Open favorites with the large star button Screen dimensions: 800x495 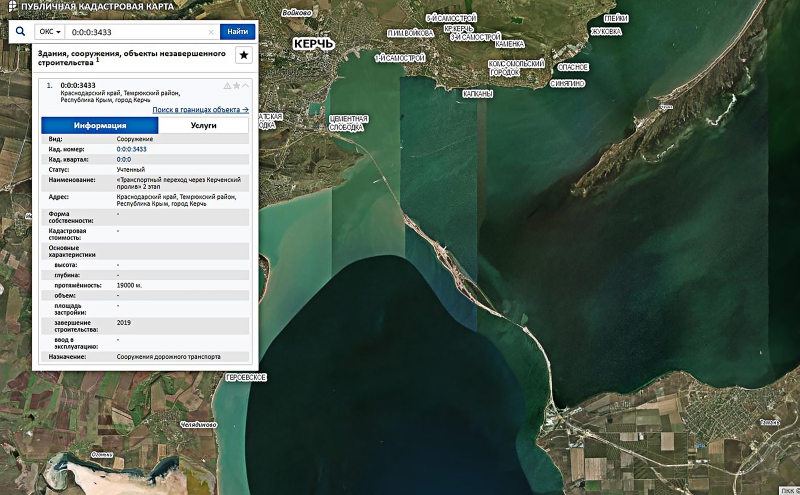pyautogui.click(x=243, y=55)
